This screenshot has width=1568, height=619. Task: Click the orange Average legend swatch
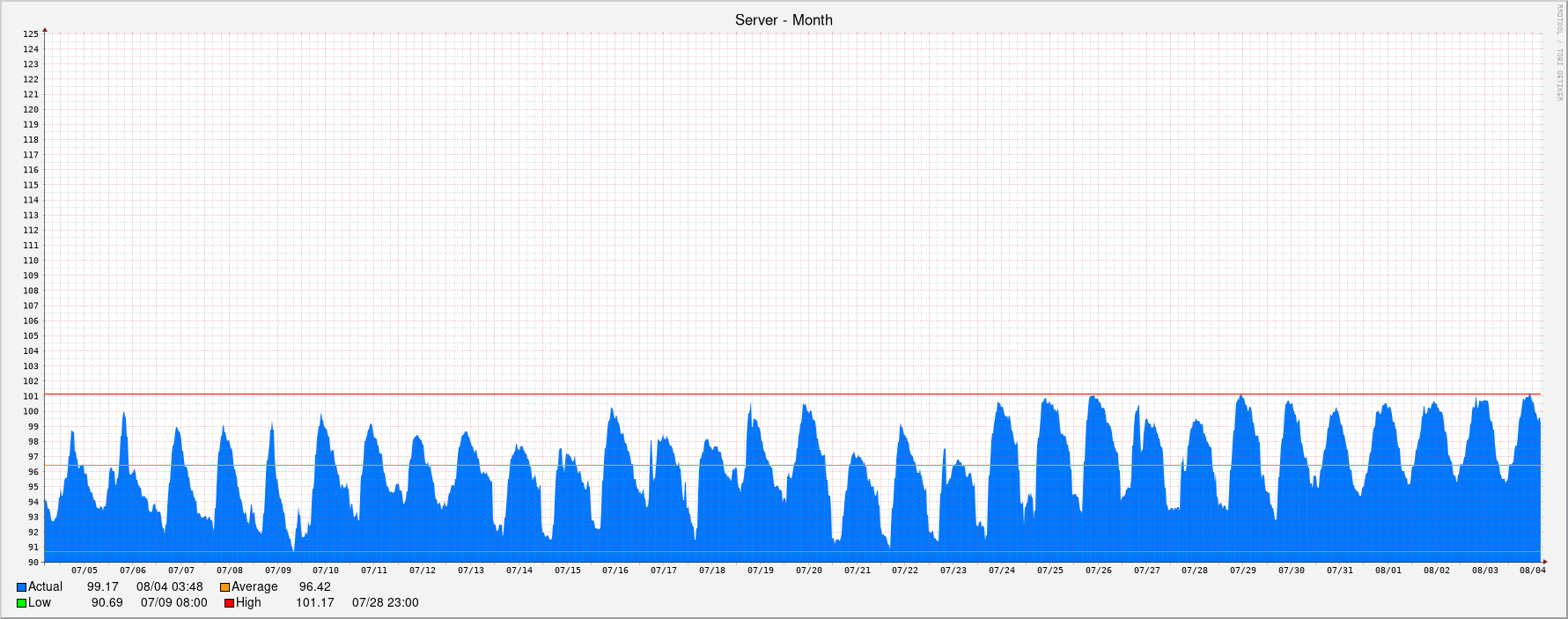(225, 587)
